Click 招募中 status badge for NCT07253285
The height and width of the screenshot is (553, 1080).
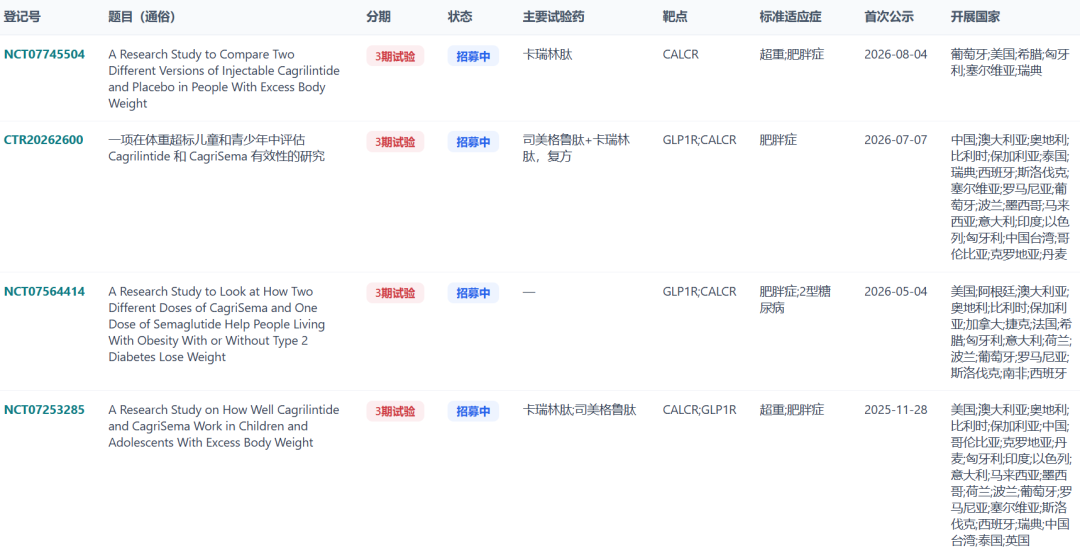pos(473,412)
